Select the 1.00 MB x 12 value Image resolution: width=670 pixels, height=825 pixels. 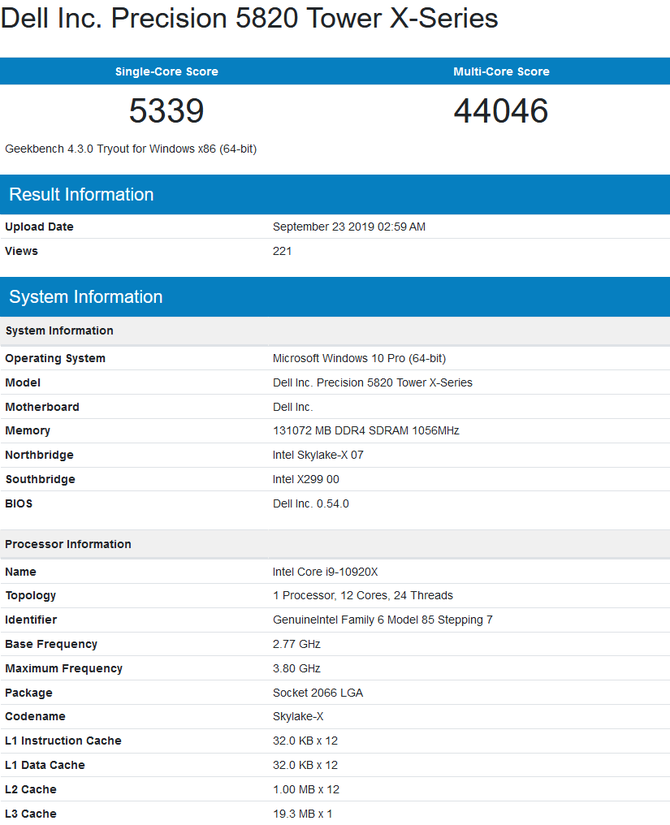point(306,789)
